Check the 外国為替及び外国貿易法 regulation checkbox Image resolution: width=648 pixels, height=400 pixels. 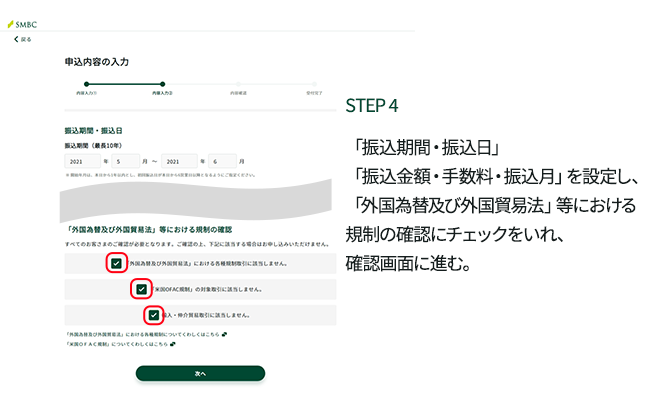[x=116, y=263]
